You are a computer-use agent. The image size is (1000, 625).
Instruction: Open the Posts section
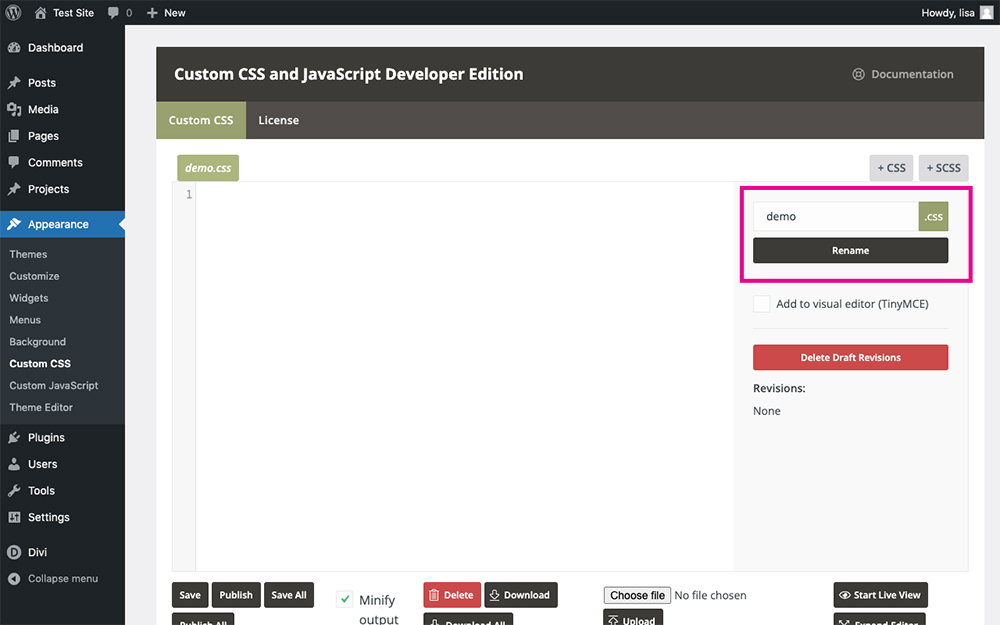pos(62,83)
